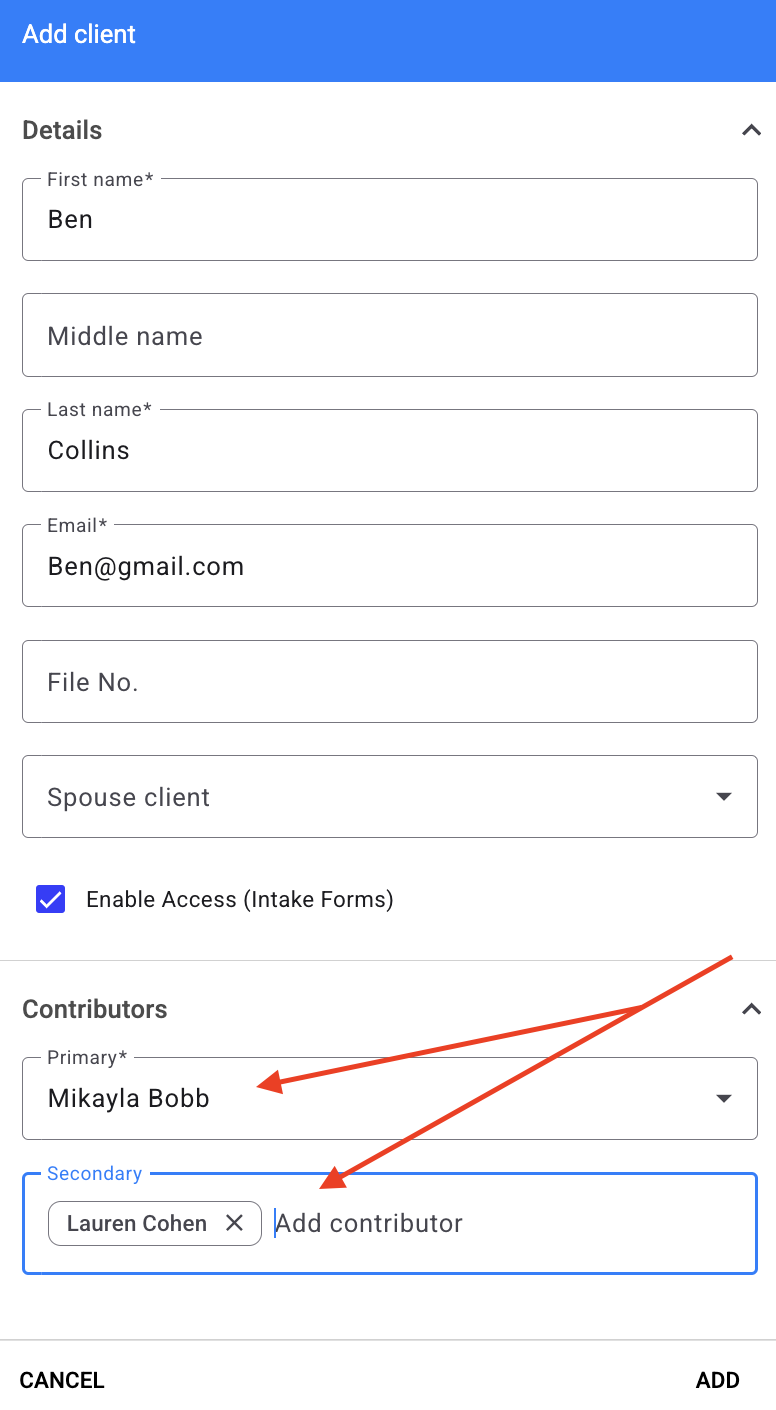Collapse the Contributors section chevron

tap(751, 1009)
